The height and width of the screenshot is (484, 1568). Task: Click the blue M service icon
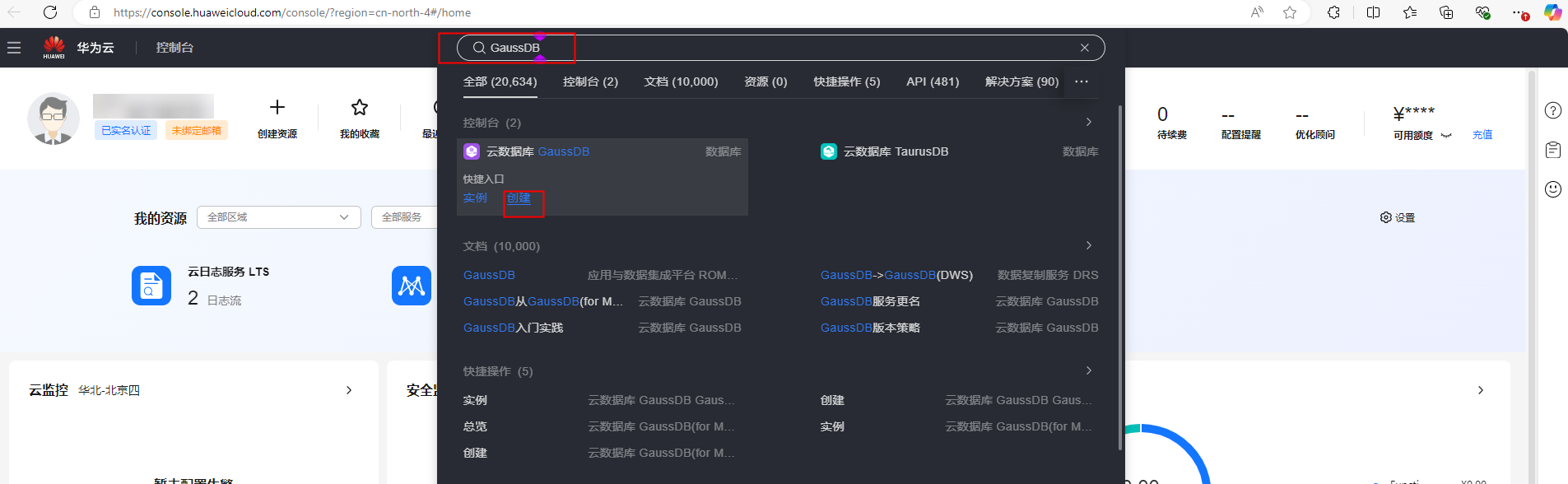point(412,286)
